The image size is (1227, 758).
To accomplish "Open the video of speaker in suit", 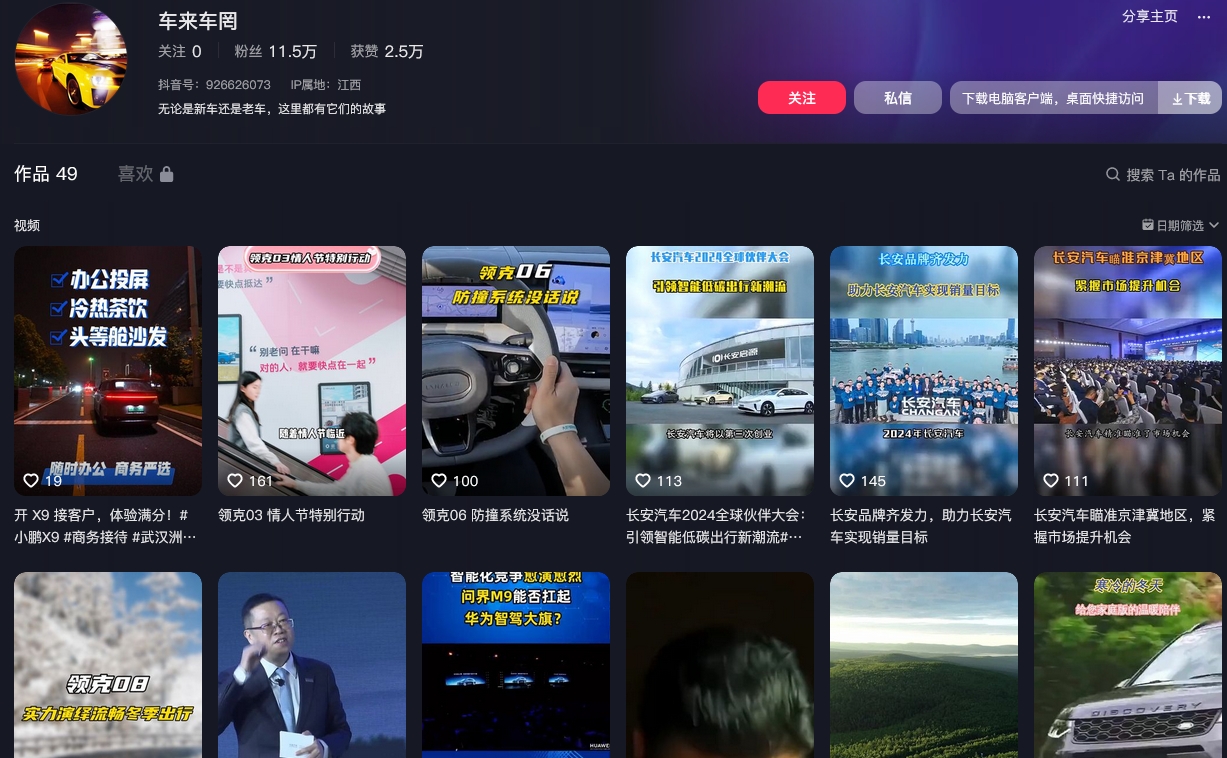I will coord(312,665).
